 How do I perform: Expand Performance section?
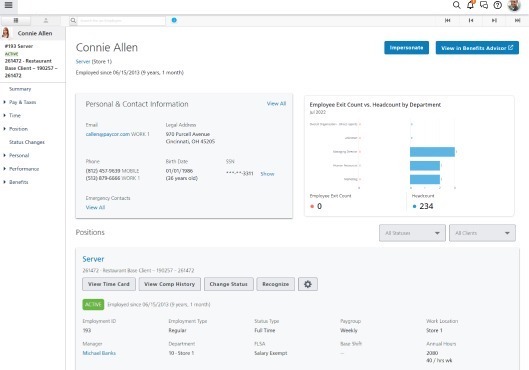24,169
